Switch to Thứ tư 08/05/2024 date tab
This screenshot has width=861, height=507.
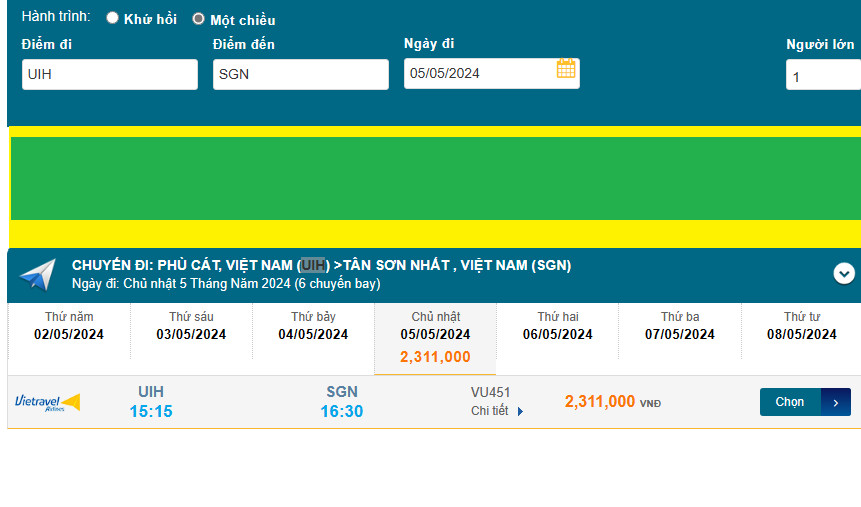(801, 327)
